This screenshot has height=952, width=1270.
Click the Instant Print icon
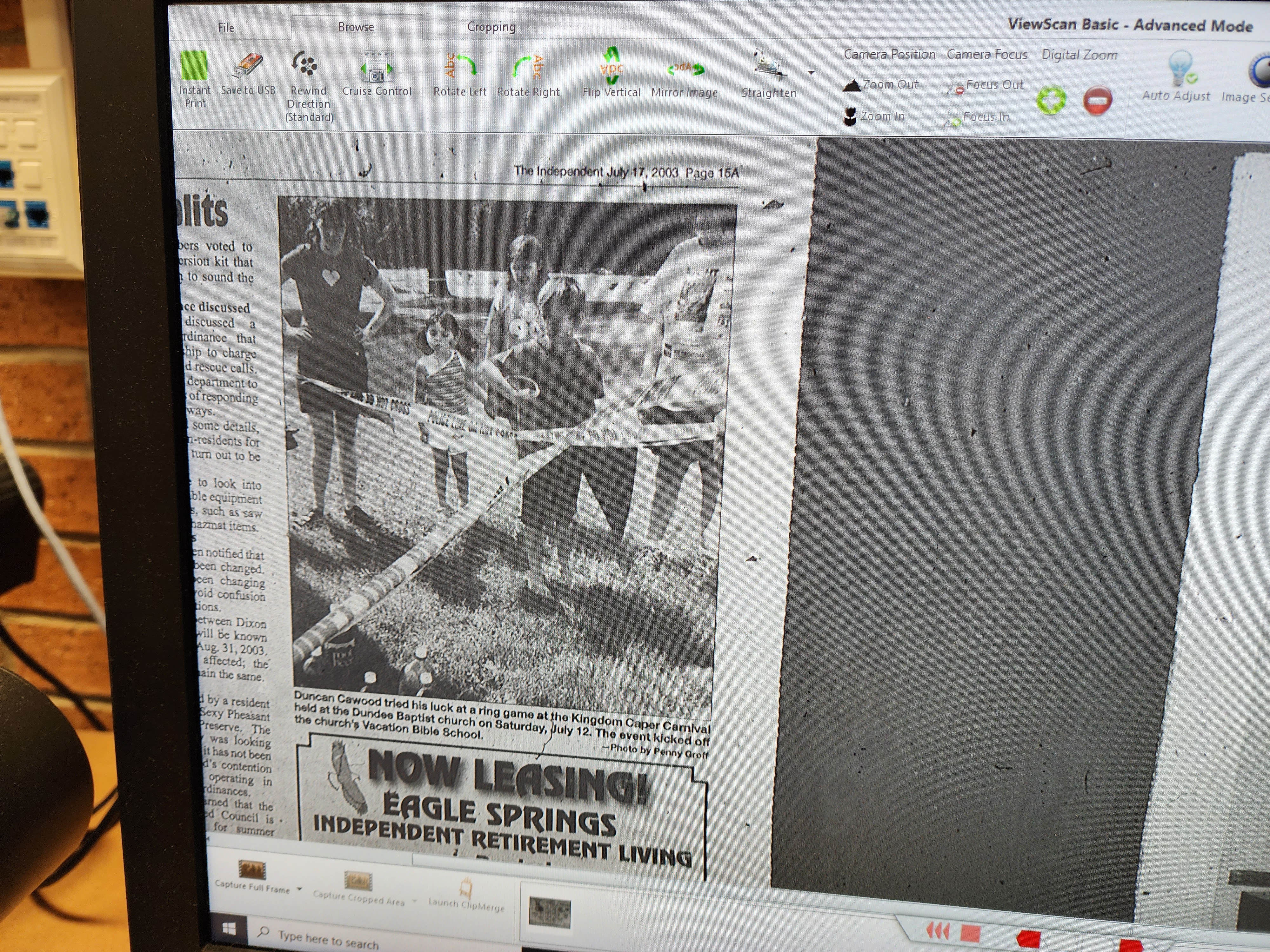pos(194,66)
